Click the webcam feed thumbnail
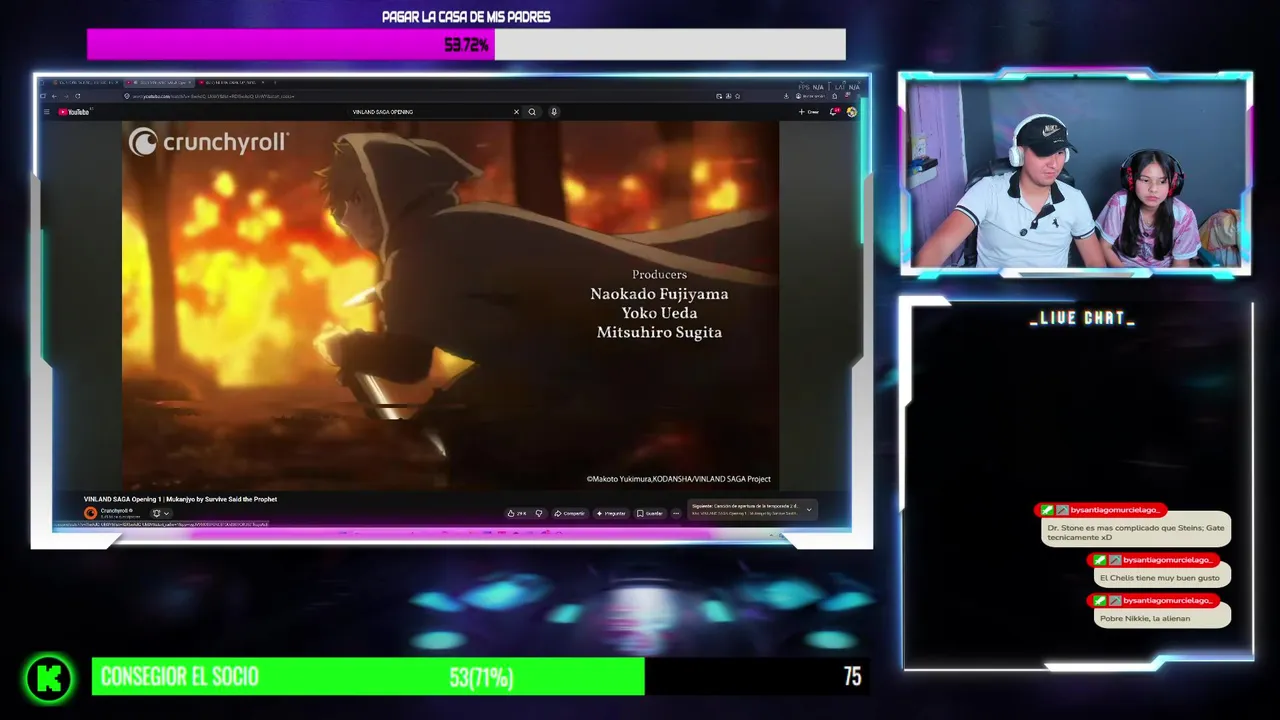This screenshot has height=720, width=1280. tap(1076, 173)
